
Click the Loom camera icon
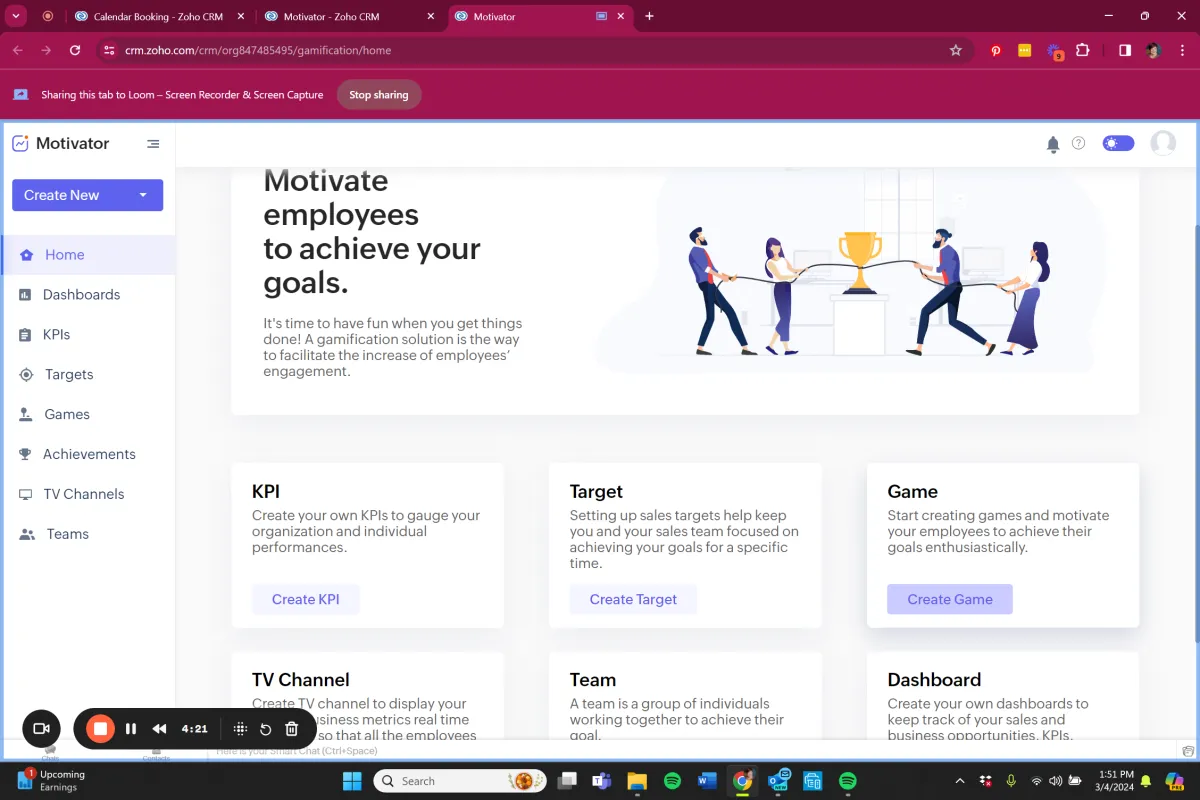tap(41, 729)
